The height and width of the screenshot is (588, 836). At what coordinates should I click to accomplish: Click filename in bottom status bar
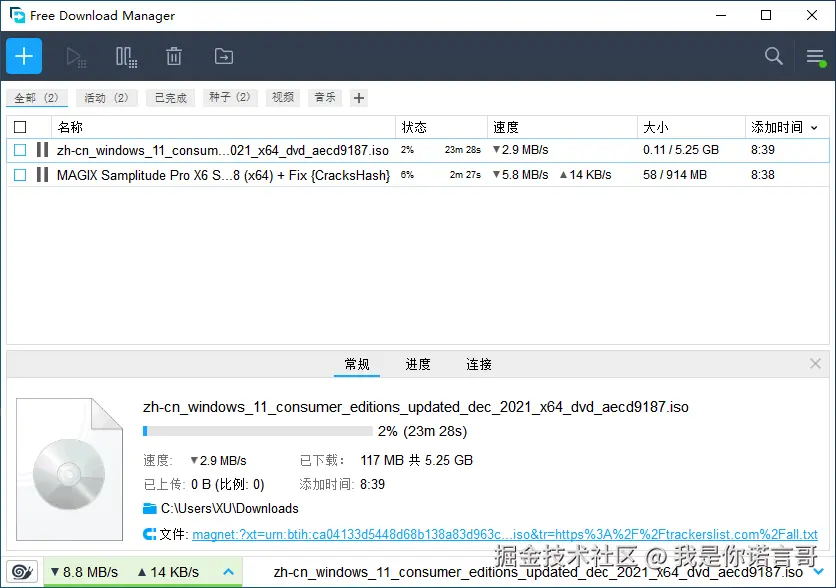coord(538,572)
